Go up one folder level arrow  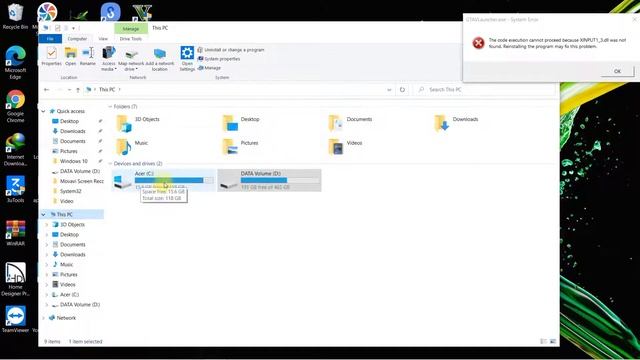click(78, 89)
